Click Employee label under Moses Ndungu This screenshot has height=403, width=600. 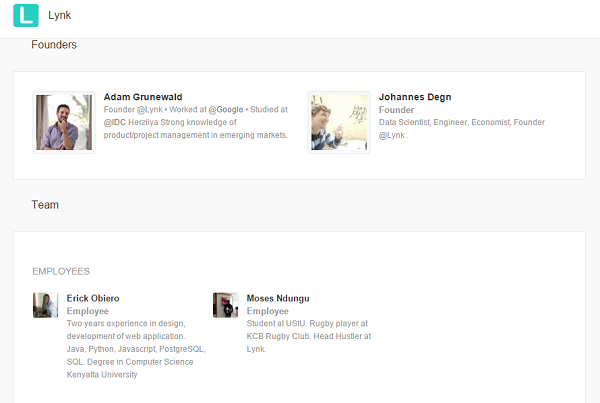click(x=267, y=311)
